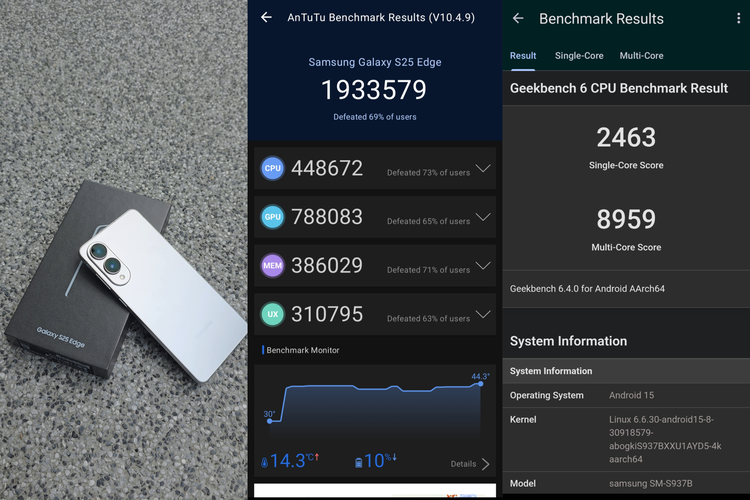750x500 pixels.
Task: Click the GPU score 788083
Action: (327, 217)
